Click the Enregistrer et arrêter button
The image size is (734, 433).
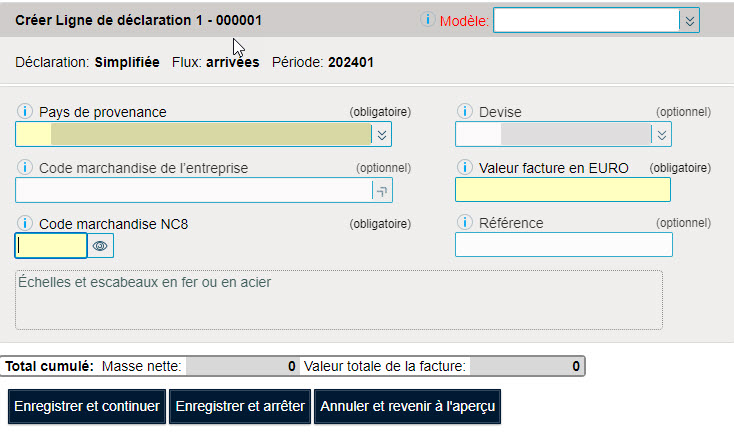click(240, 406)
